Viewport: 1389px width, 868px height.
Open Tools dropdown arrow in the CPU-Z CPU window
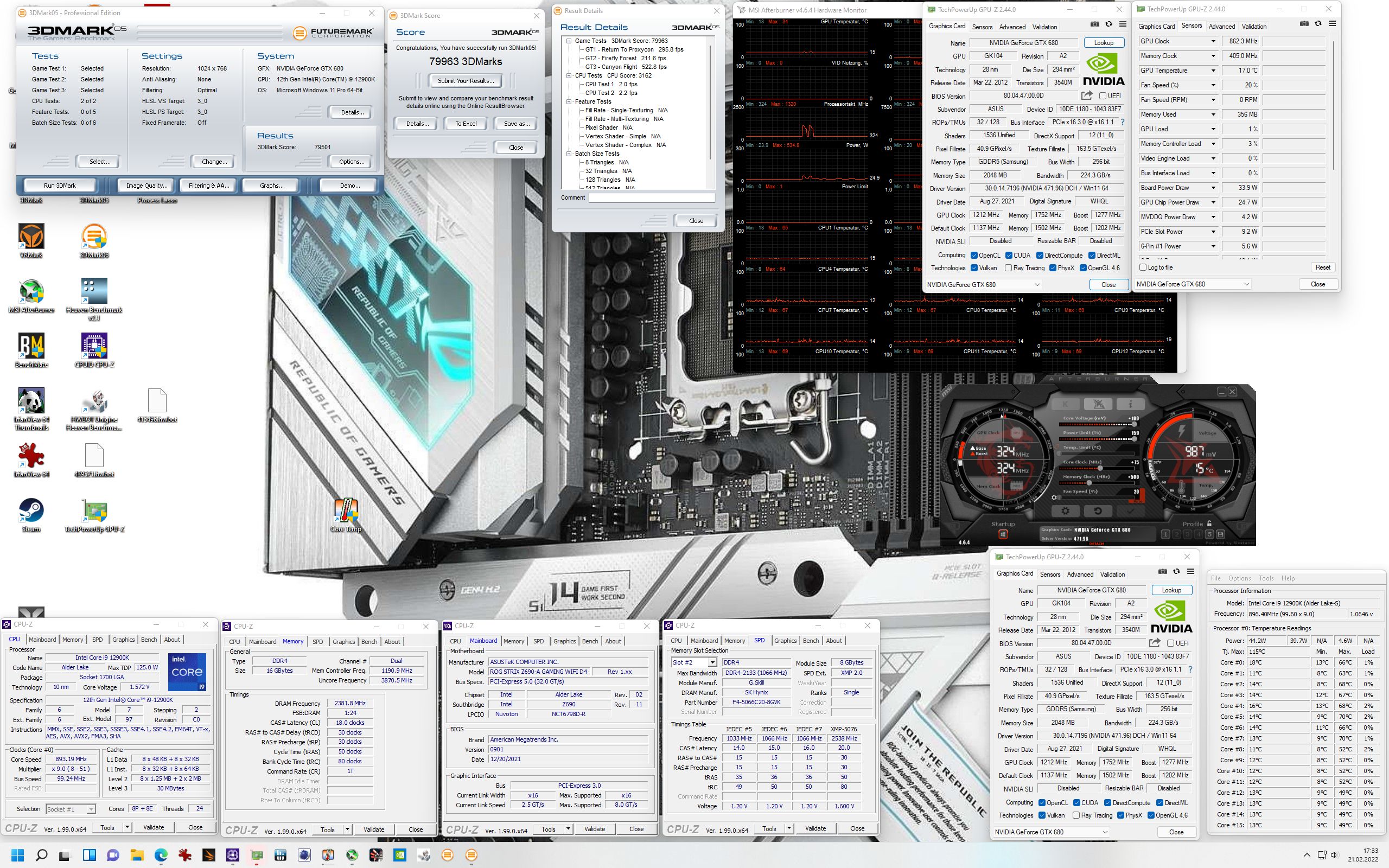pos(127,827)
